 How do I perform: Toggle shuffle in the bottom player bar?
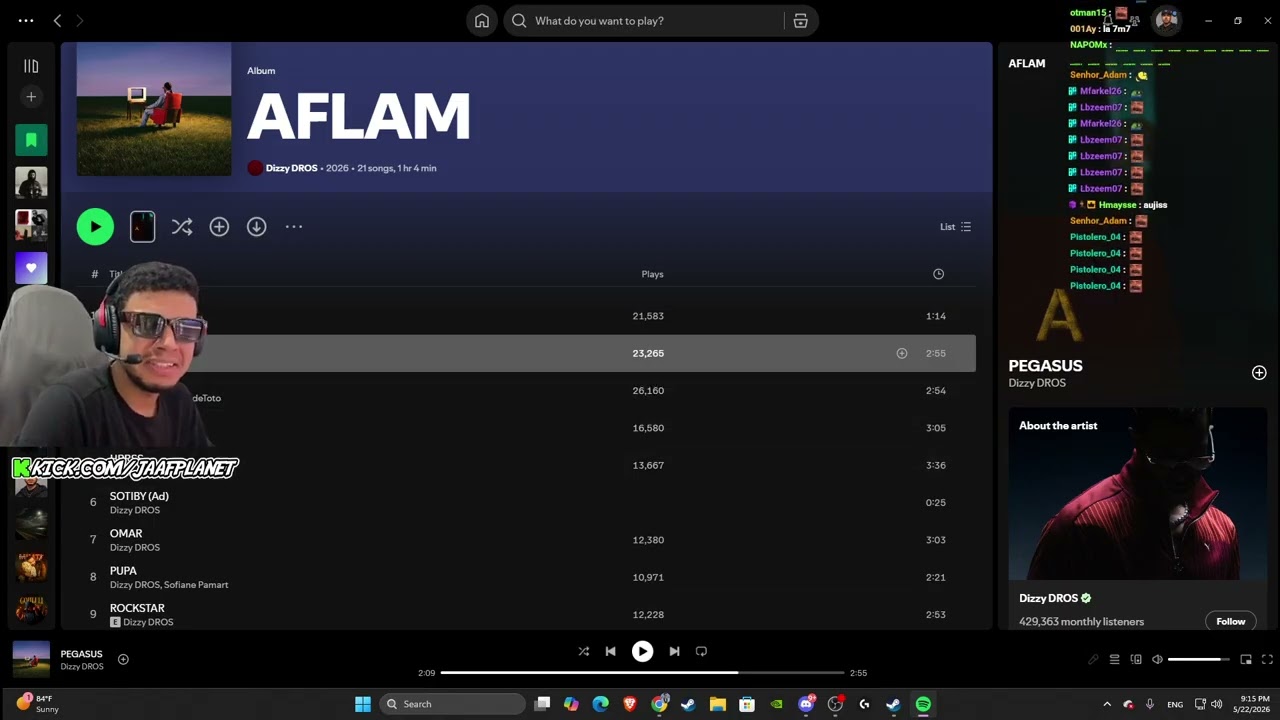583,651
